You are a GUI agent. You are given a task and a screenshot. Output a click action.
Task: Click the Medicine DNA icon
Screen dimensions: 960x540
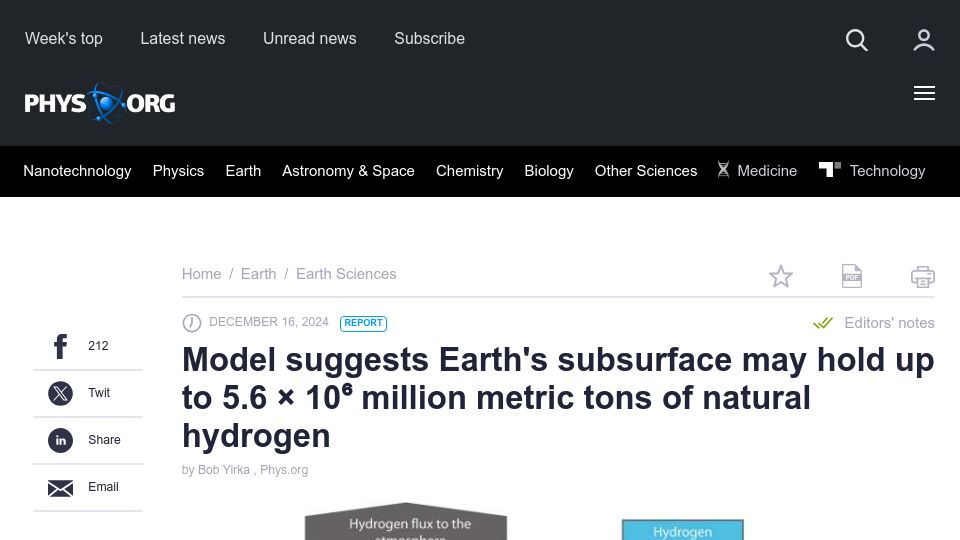(723, 170)
